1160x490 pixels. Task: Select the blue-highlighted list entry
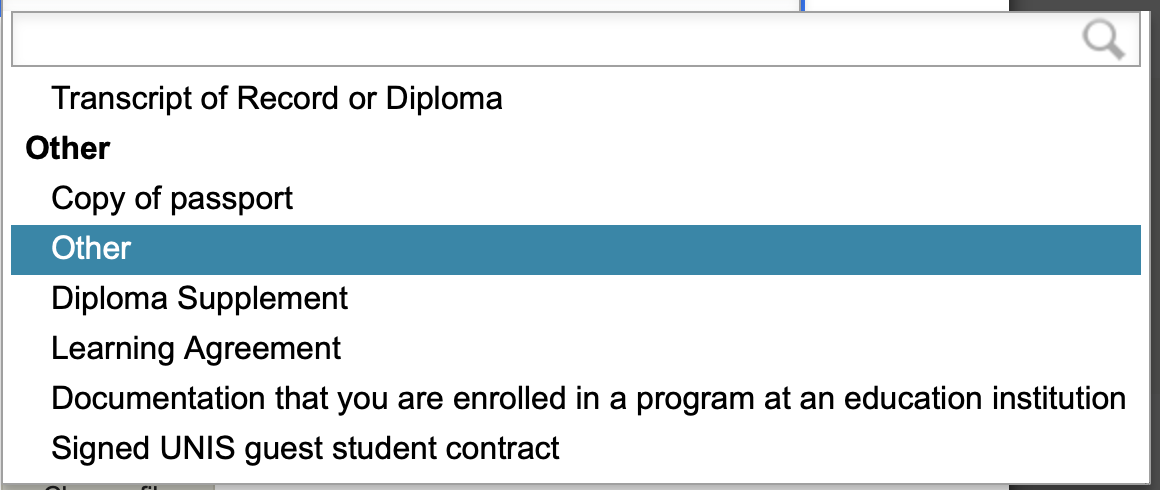(x=576, y=249)
